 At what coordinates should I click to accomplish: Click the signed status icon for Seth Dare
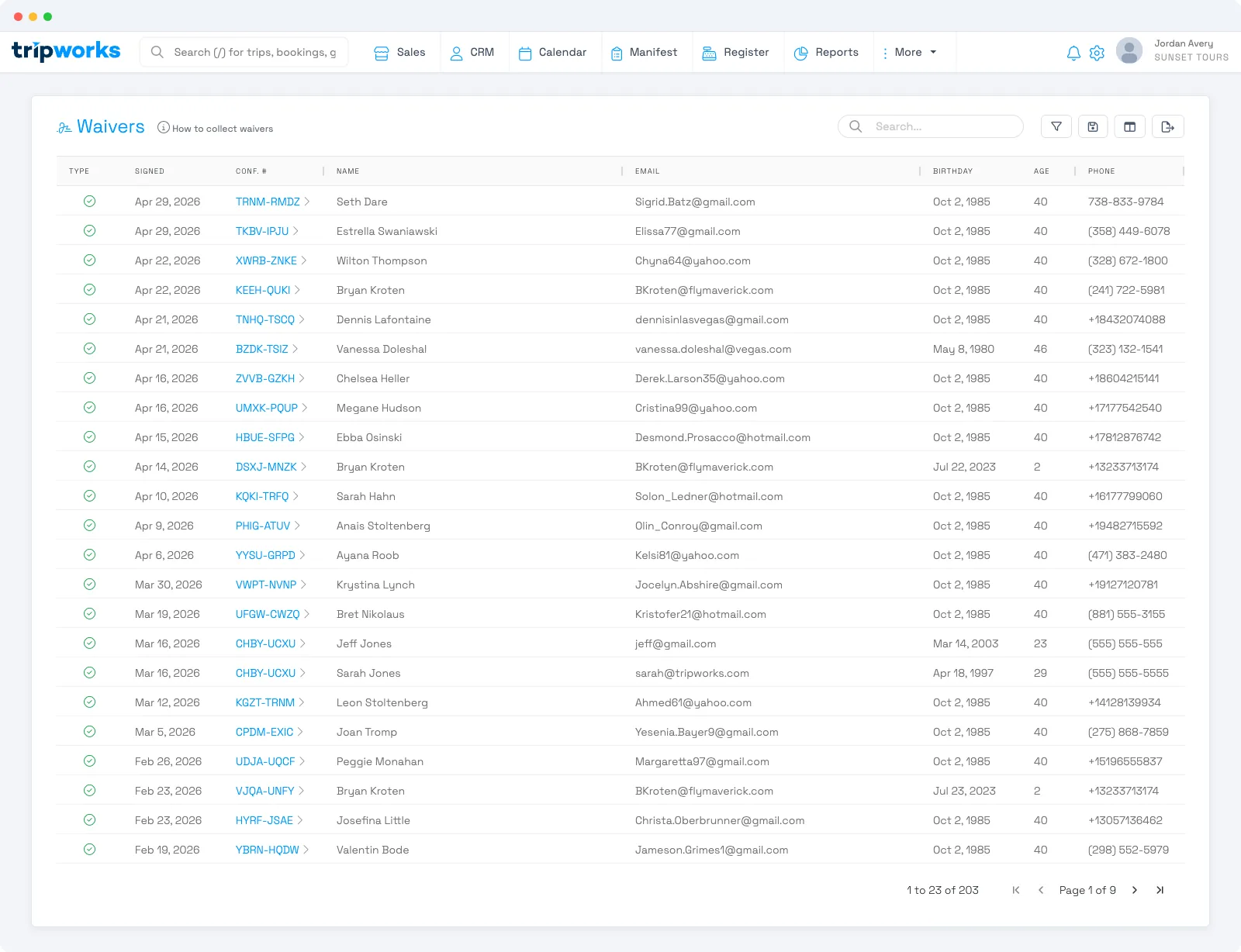tap(90, 202)
